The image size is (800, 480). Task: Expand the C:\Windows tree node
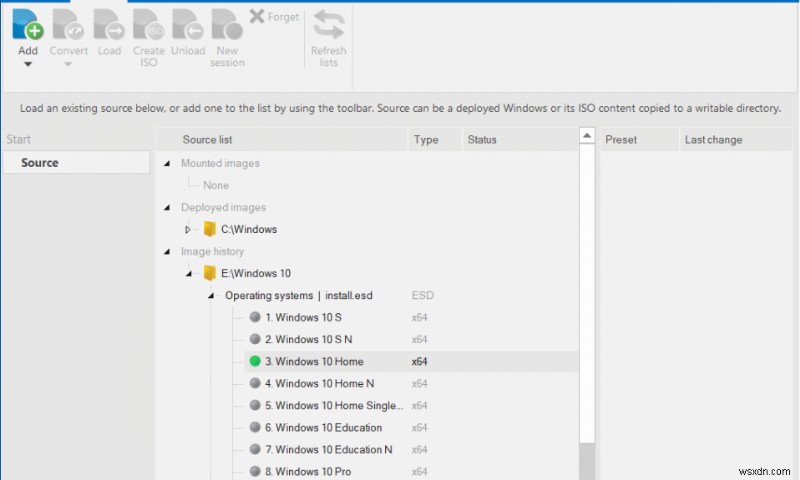pos(188,230)
